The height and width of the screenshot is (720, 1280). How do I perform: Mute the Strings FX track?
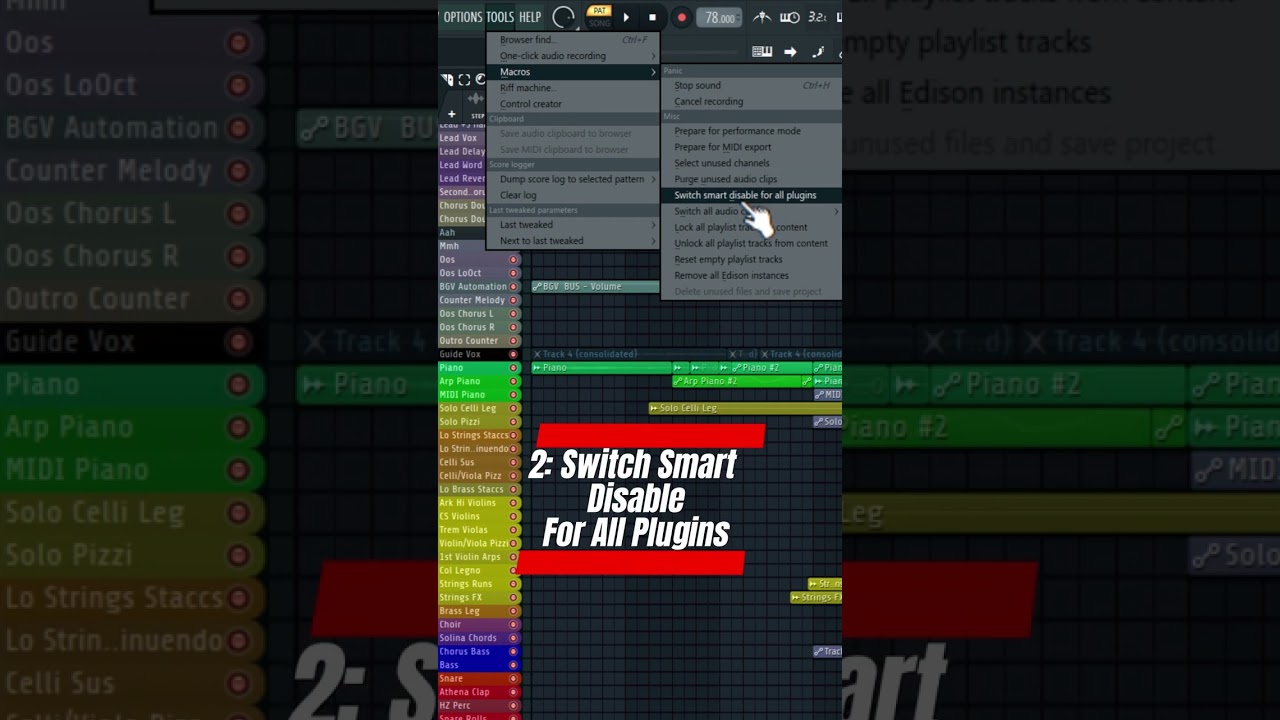point(514,597)
